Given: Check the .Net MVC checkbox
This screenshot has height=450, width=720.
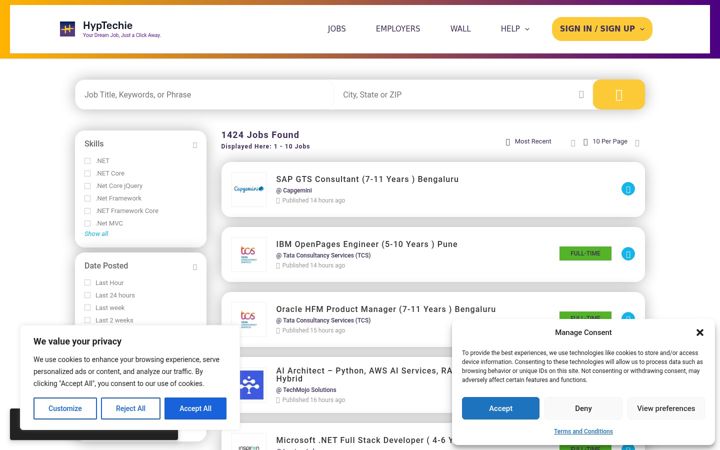Looking at the screenshot, I should (x=87, y=223).
